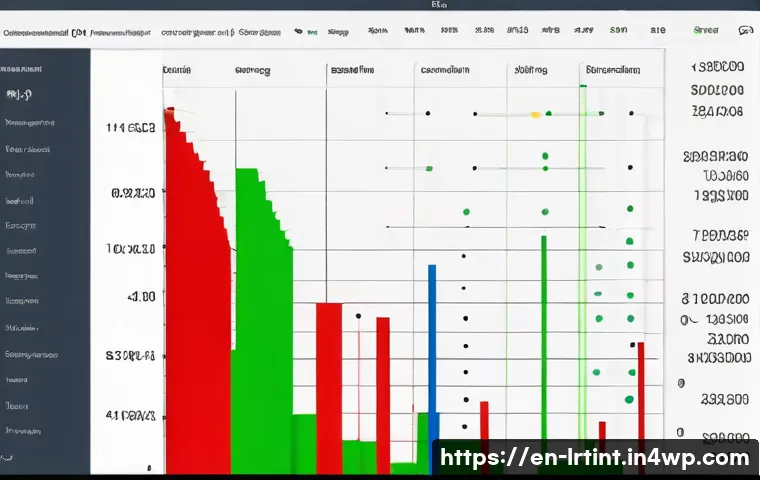This screenshot has width=760, height=480.
Task: Select the third column header in the chart
Action: (352, 71)
